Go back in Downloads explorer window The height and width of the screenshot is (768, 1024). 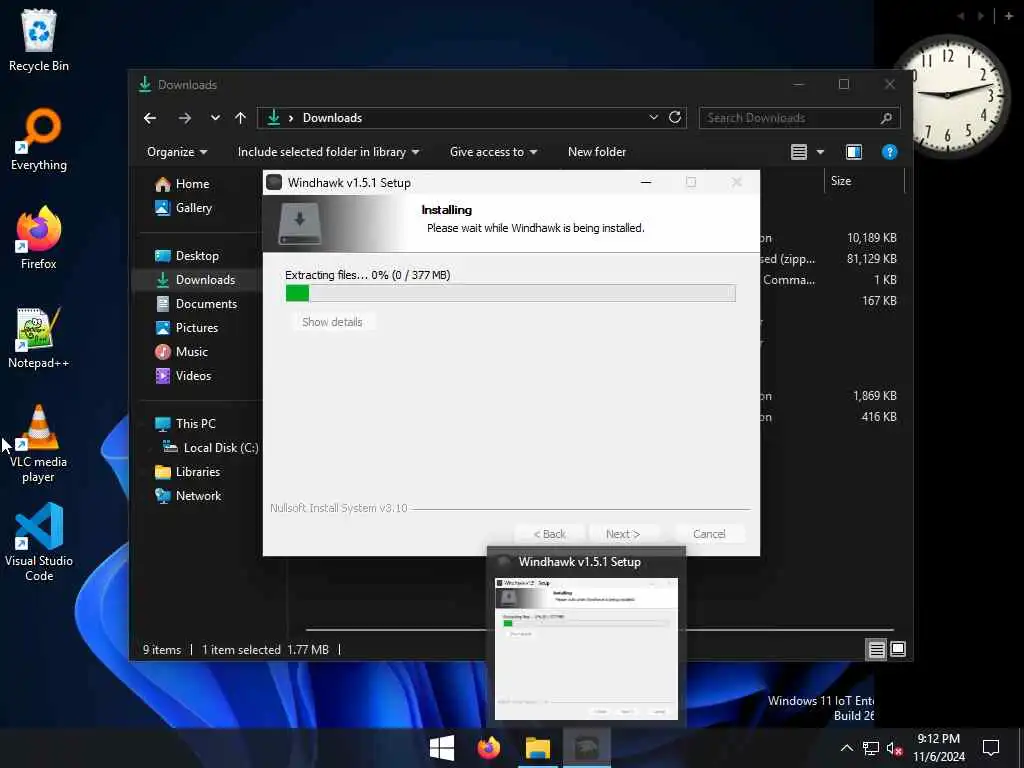[x=150, y=118]
